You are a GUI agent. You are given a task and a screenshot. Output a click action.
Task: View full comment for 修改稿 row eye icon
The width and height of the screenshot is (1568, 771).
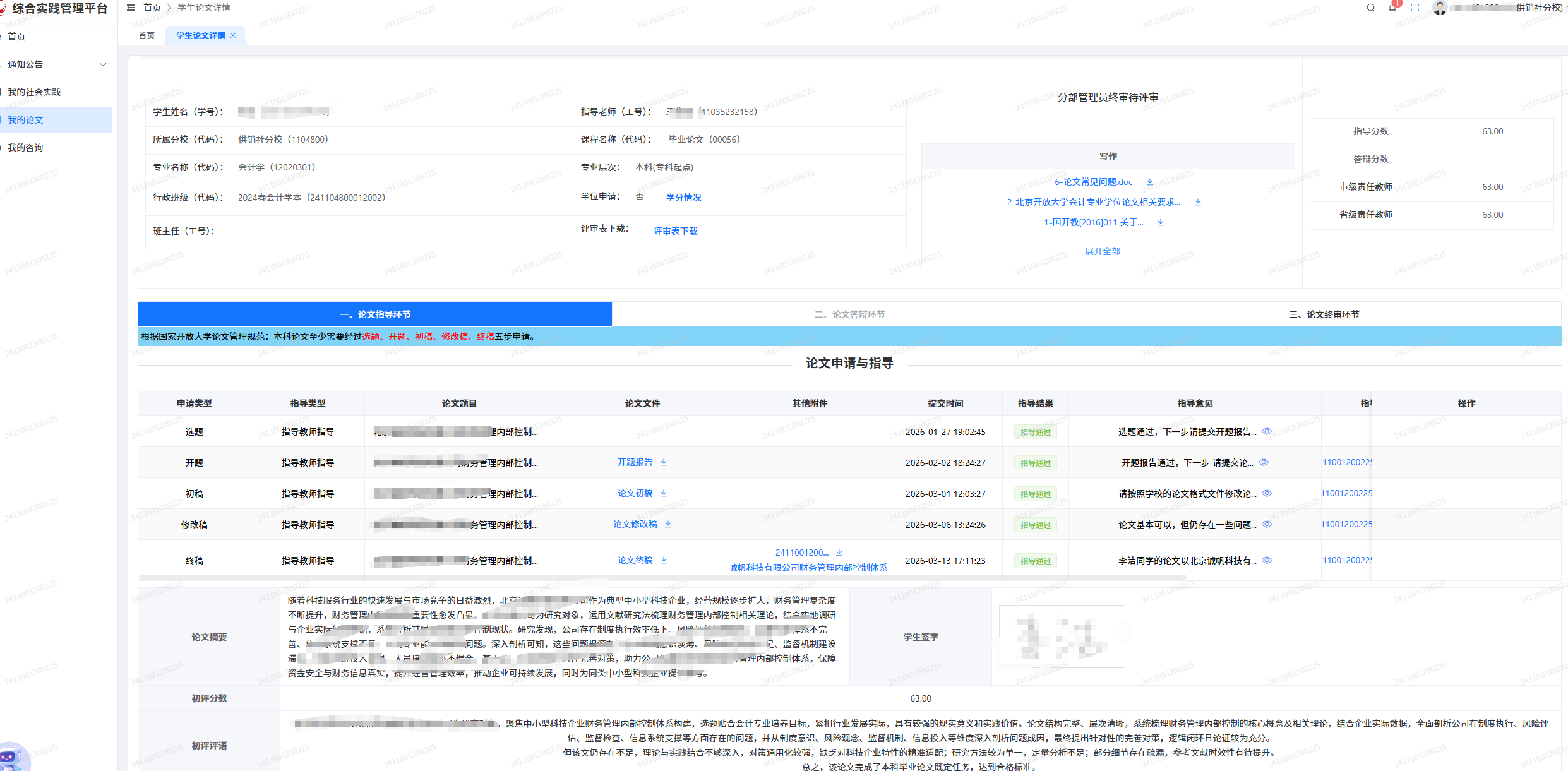[x=1267, y=524]
